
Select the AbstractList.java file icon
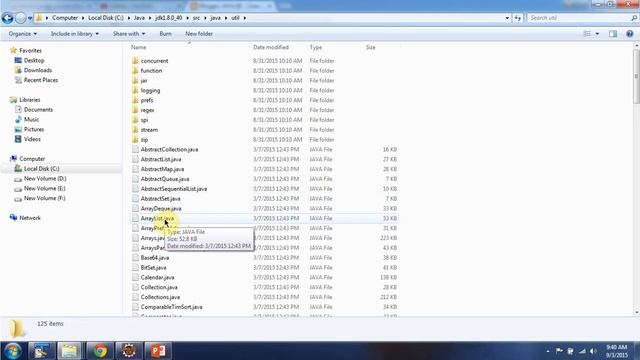136,159
